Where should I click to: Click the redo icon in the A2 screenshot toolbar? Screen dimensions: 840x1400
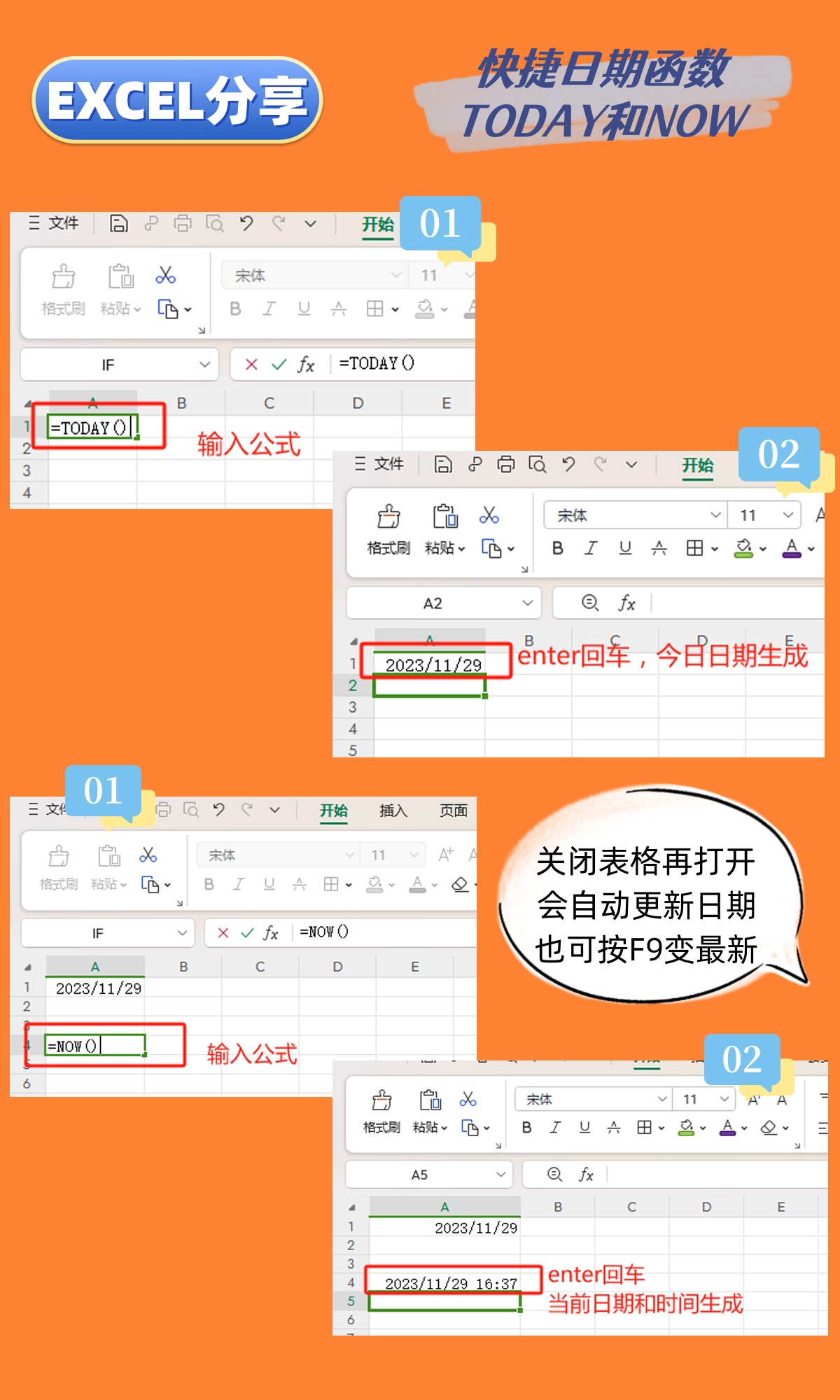pyautogui.click(x=600, y=464)
